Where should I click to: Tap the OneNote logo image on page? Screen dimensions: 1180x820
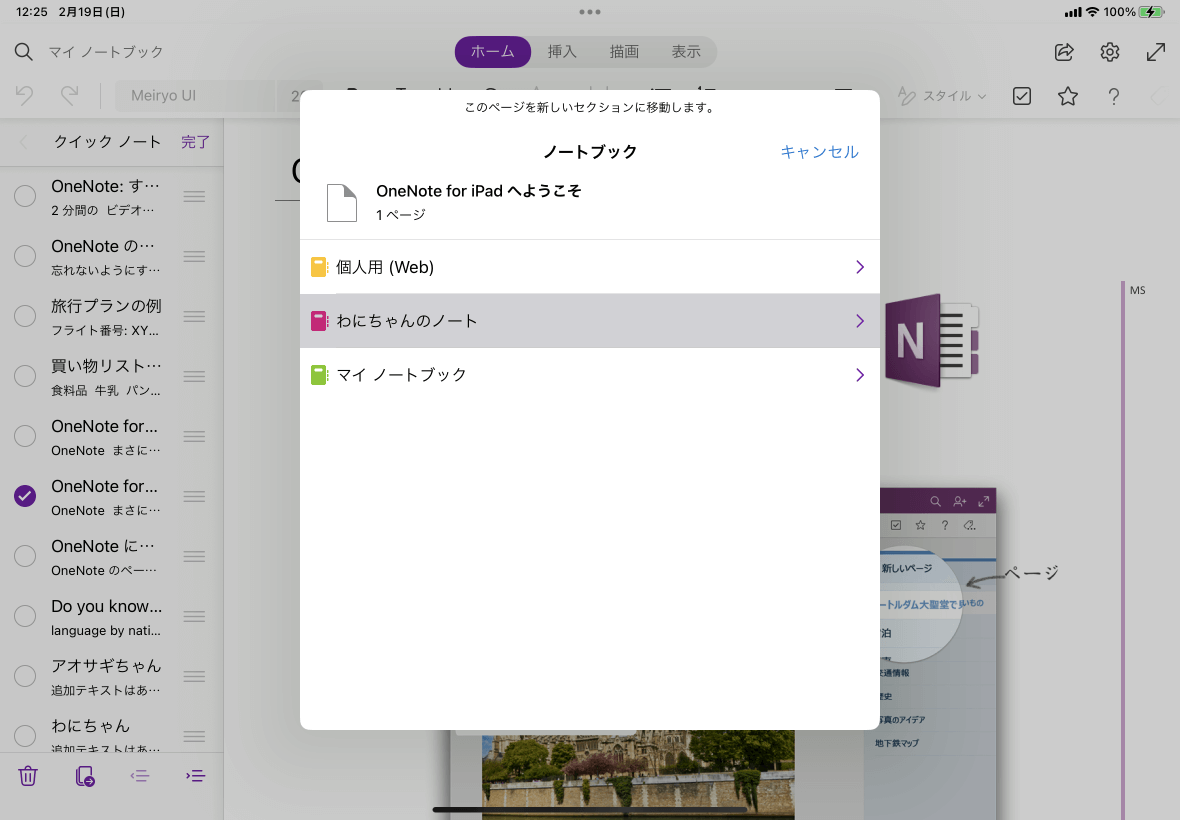[x=932, y=340]
